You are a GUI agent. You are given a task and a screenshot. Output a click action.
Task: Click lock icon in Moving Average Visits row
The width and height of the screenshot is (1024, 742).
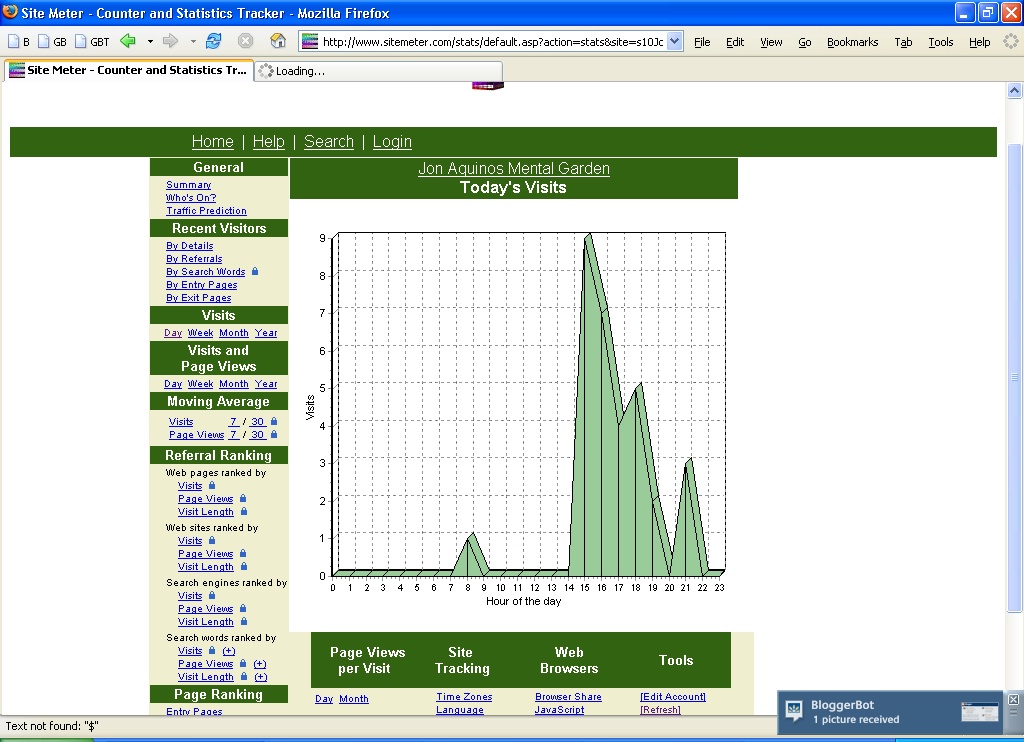(x=274, y=421)
